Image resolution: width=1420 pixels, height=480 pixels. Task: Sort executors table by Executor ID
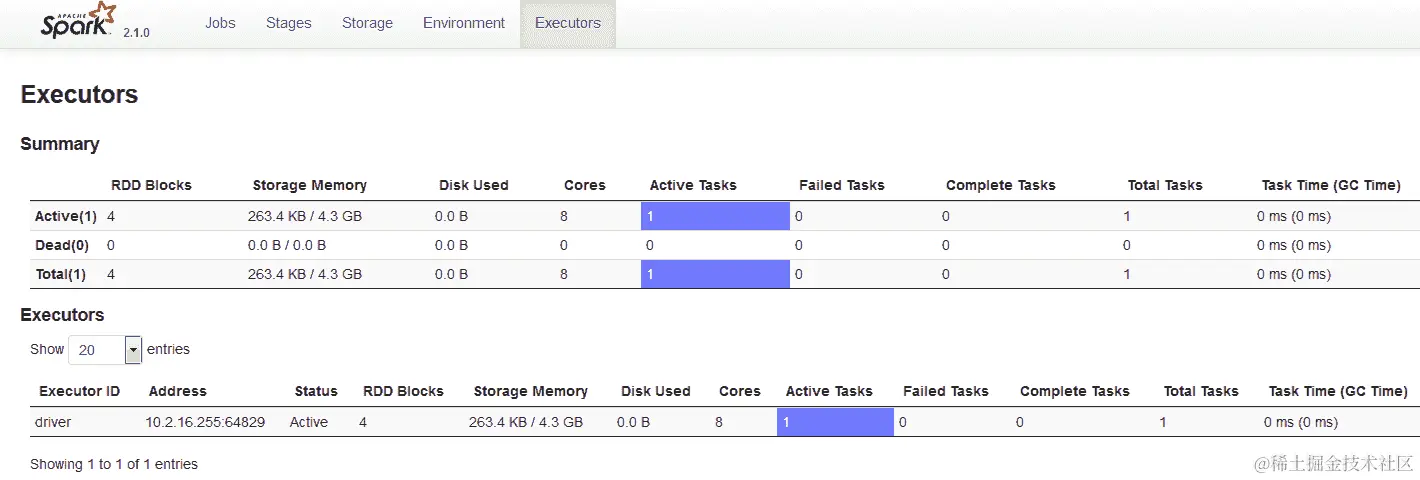pos(79,391)
